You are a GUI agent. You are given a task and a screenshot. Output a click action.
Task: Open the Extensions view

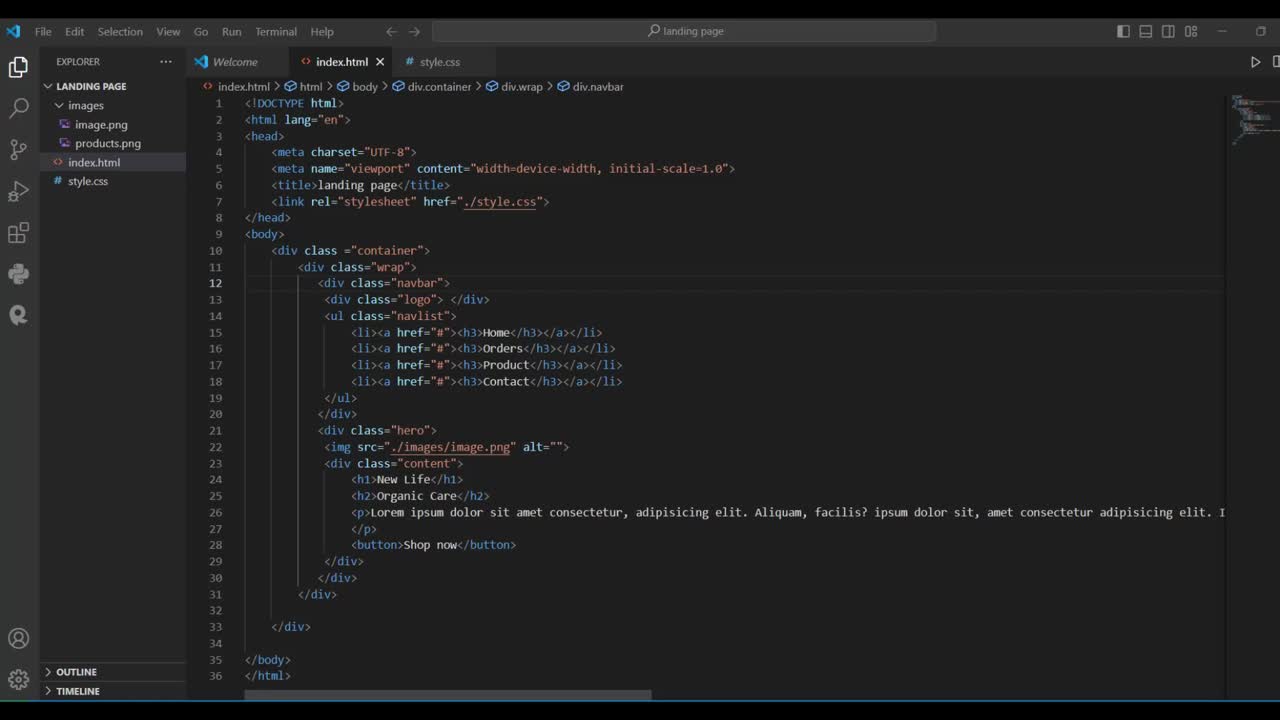18,233
